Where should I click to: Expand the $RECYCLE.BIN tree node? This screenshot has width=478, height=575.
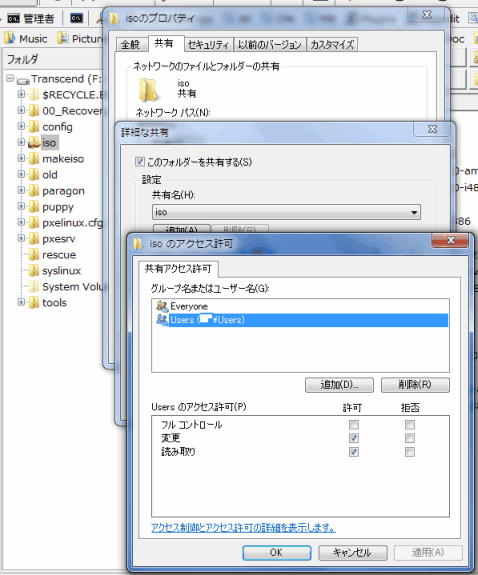[21, 94]
